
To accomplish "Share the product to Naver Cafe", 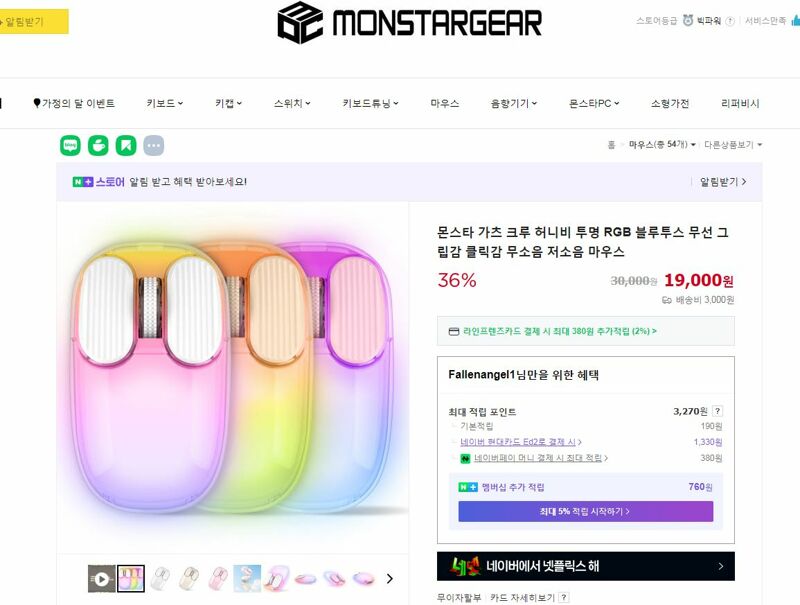I will (98, 145).
